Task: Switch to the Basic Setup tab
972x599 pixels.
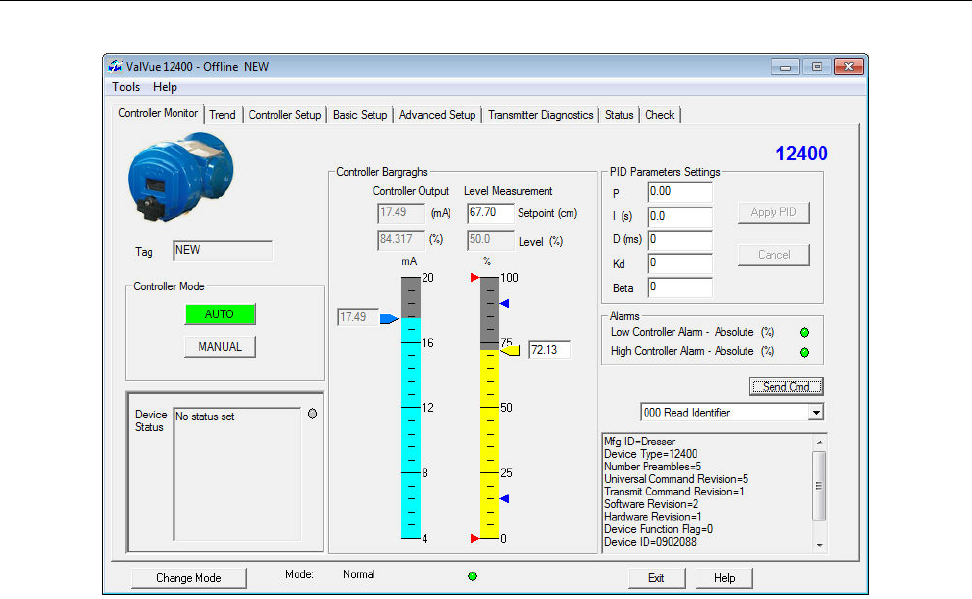Action: (x=360, y=115)
